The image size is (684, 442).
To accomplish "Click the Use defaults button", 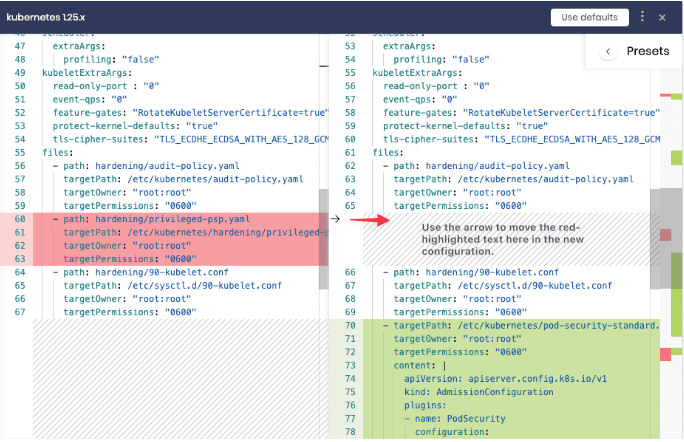I will tap(589, 17).
